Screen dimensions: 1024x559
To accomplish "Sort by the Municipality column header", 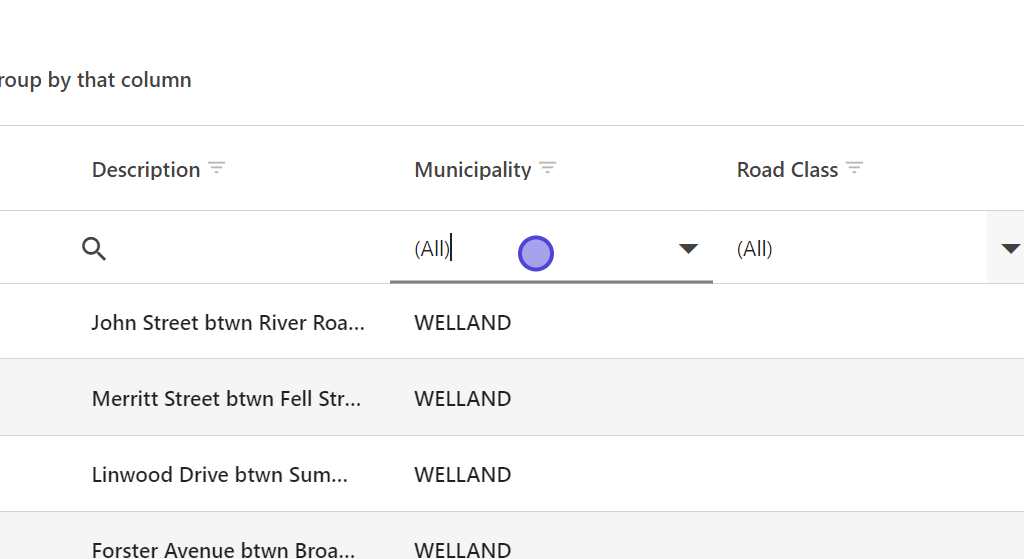I will click(472, 170).
